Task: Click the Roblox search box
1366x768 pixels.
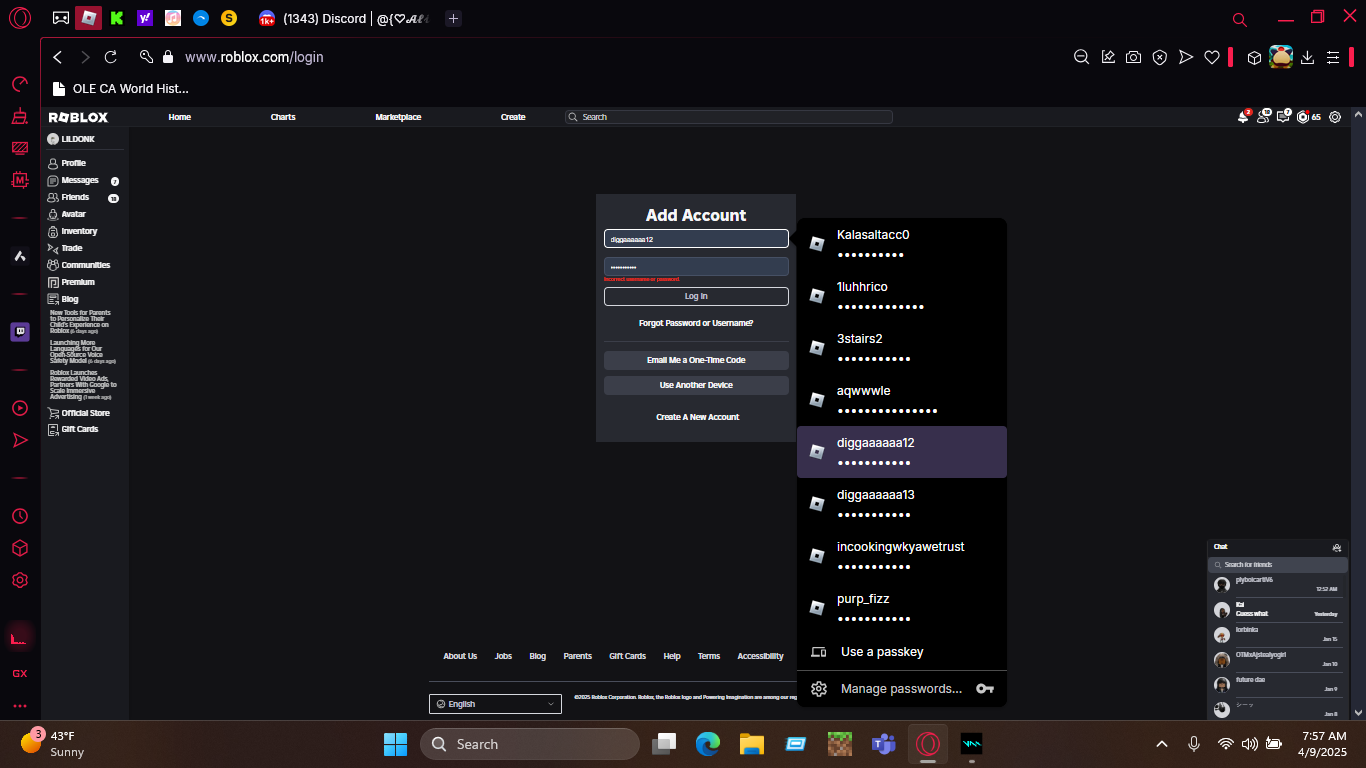Action: coord(728,117)
